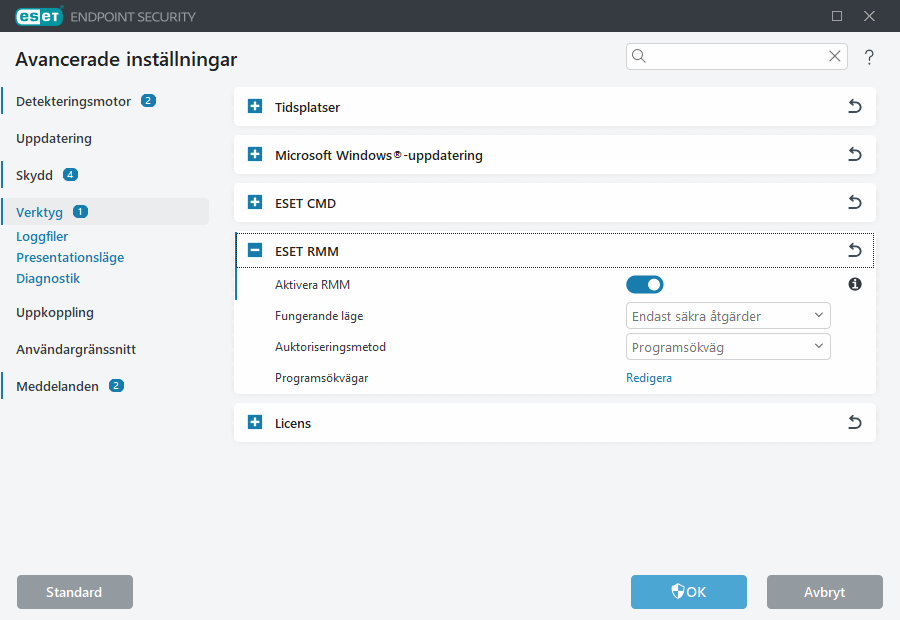The image size is (900, 620).
Task: Expand the Microsoft Windows-uppdatering section
Action: [254, 155]
